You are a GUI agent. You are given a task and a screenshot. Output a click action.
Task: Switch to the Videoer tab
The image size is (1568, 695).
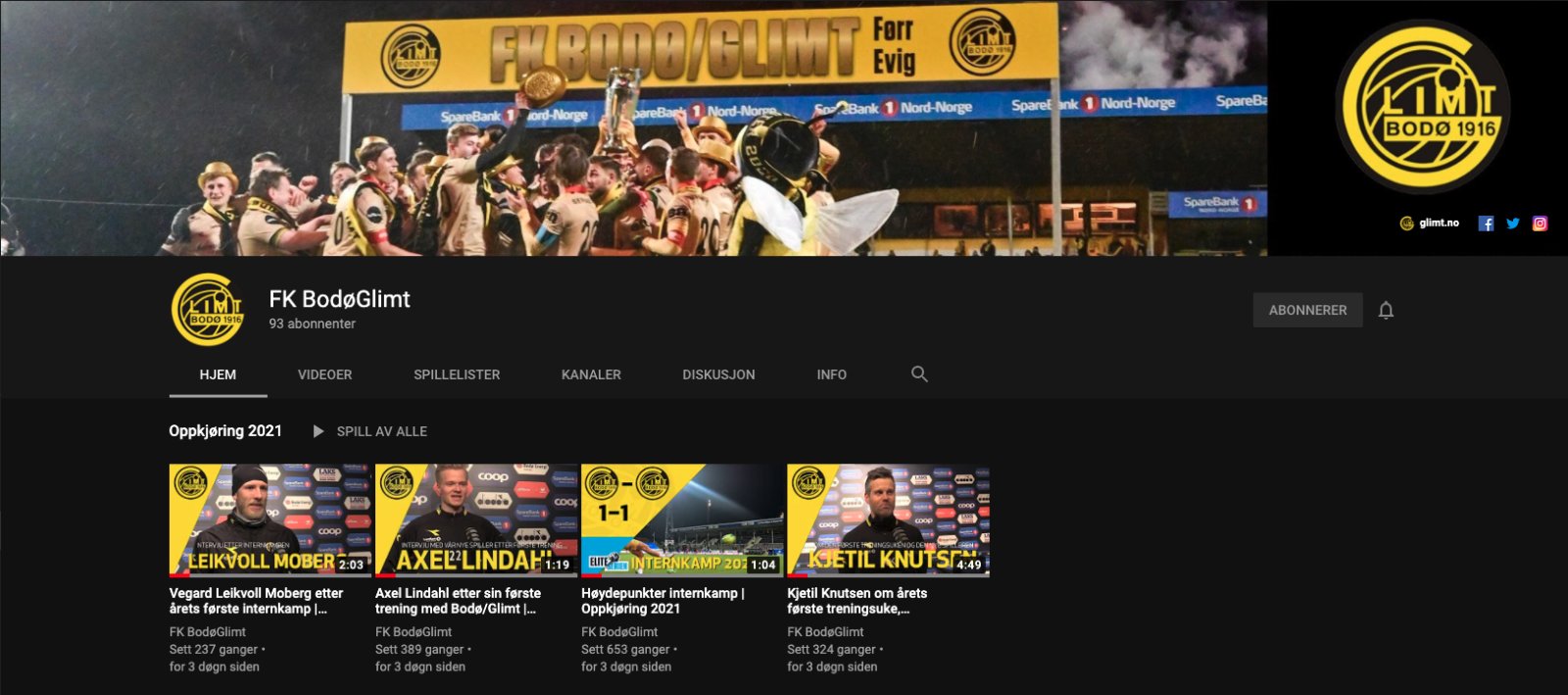(324, 374)
